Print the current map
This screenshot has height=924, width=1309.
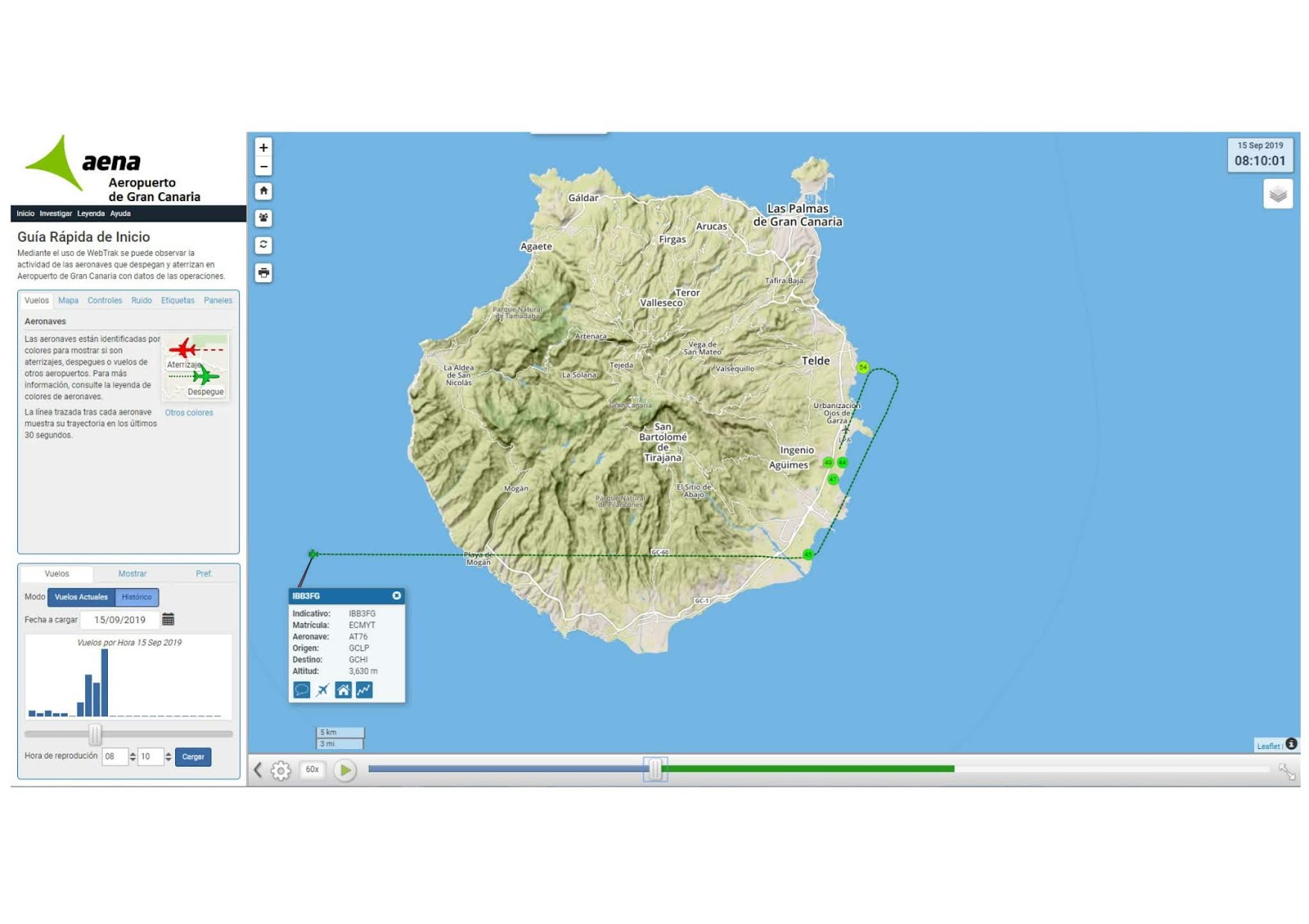click(x=263, y=272)
